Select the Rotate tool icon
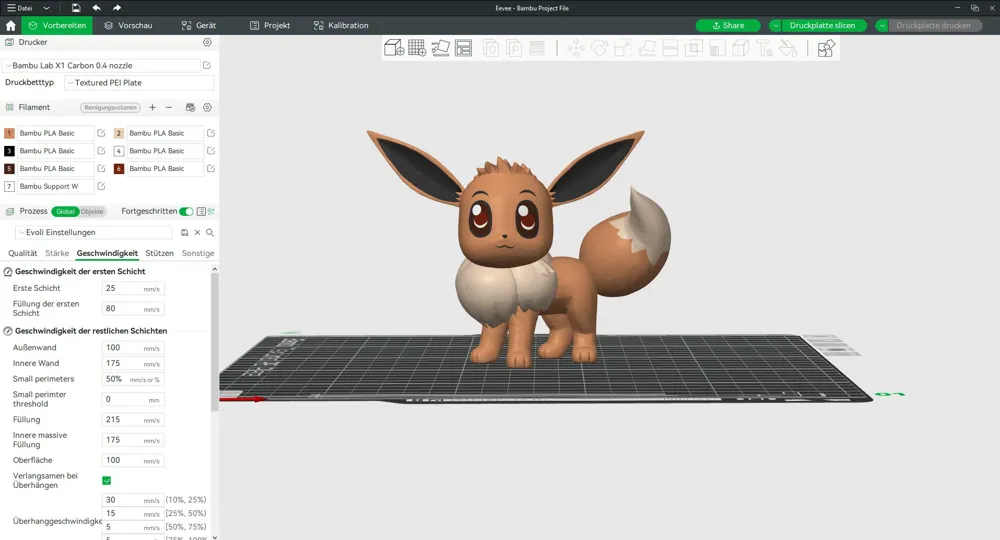Image resolution: width=1000 pixels, height=540 pixels. click(x=599, y=48)
